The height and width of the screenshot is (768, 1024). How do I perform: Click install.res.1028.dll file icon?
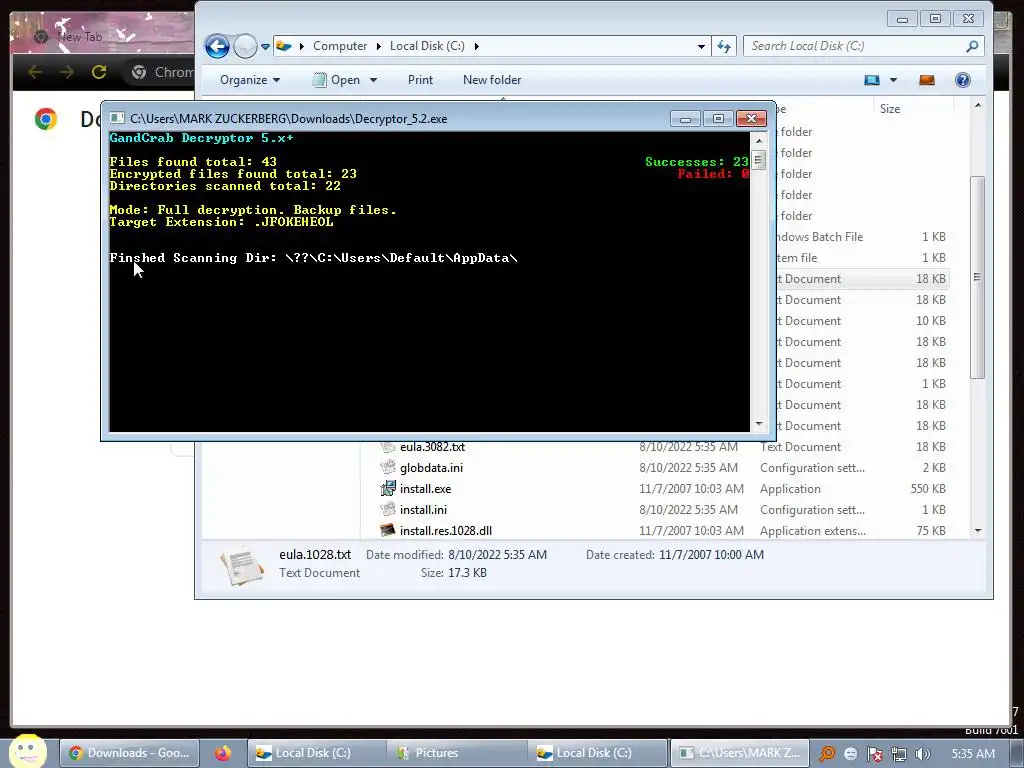[388, 530]
